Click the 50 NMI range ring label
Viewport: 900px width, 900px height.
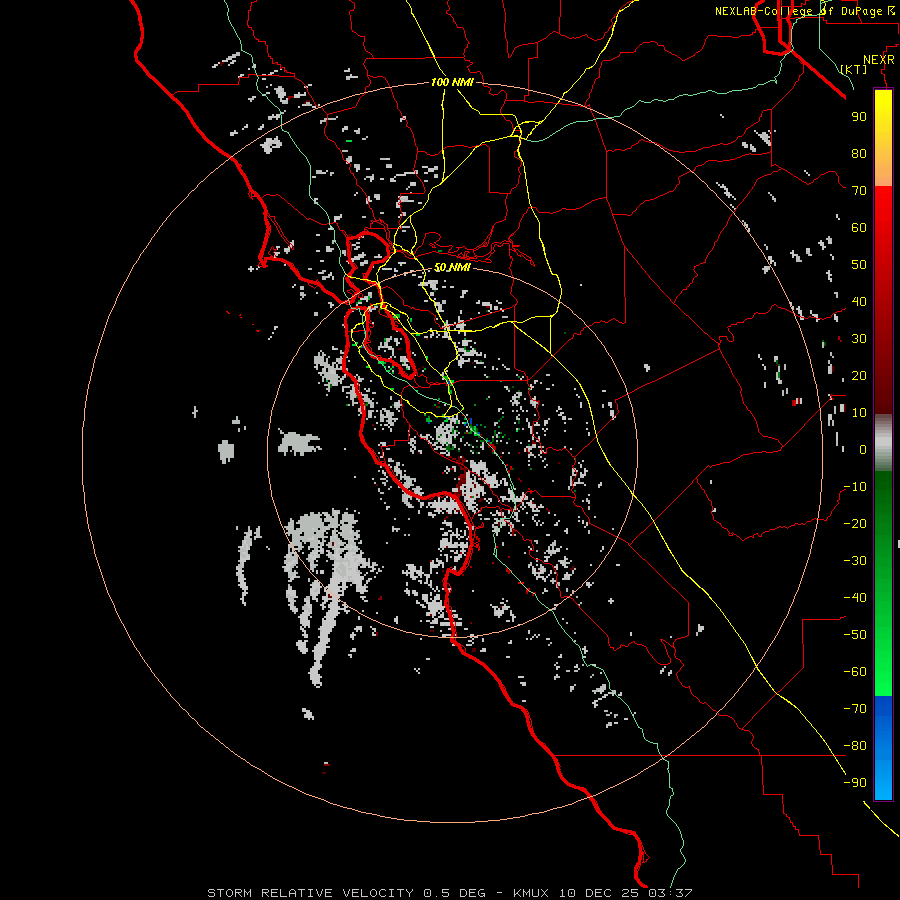(452, 267)
